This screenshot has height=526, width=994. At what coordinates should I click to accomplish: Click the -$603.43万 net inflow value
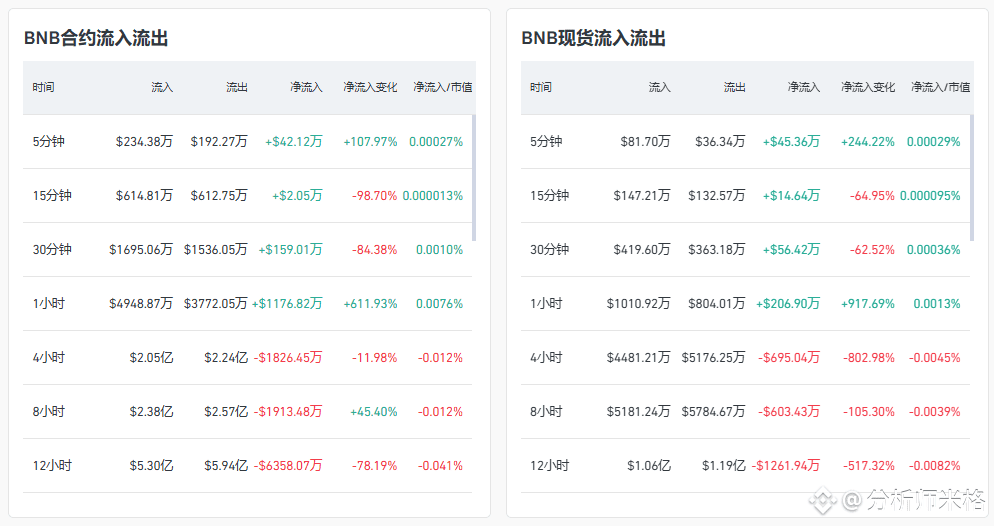789,412
